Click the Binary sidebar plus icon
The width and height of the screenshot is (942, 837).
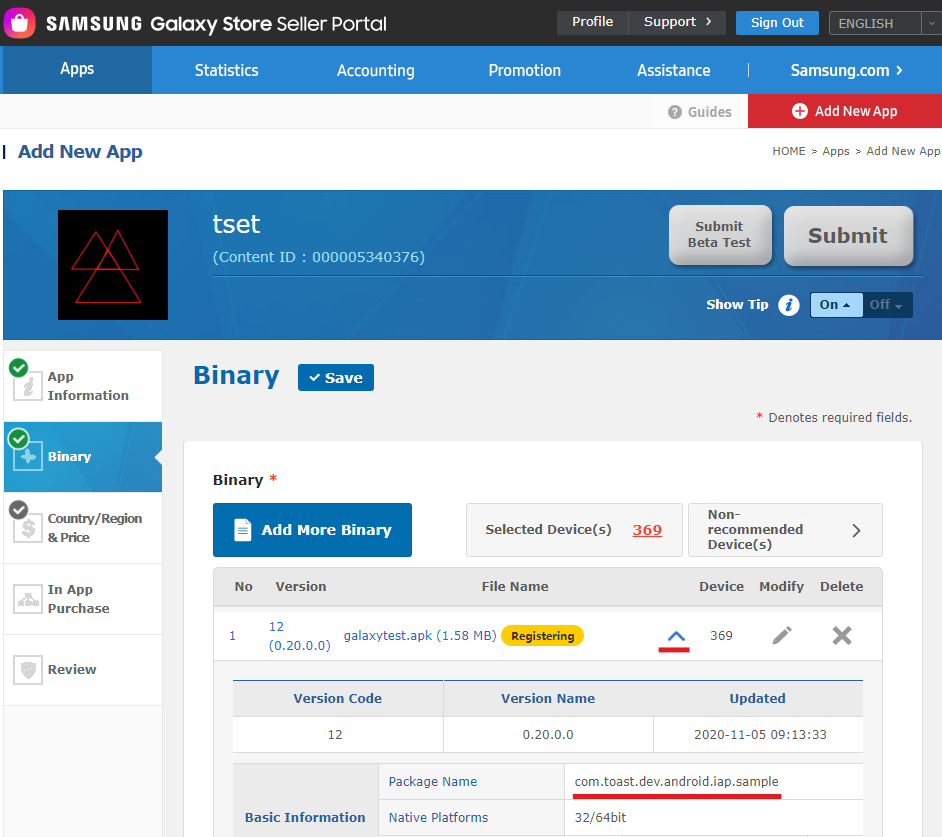tap(28, 456)
